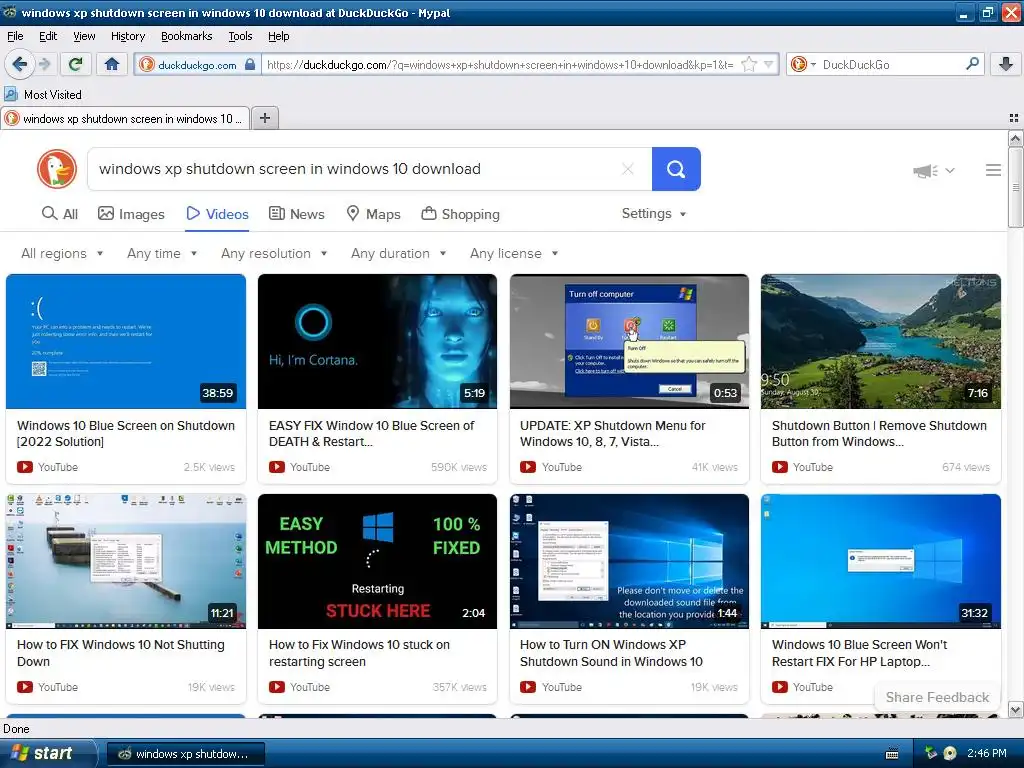Open the Edit menu

[x=48, y=37]
